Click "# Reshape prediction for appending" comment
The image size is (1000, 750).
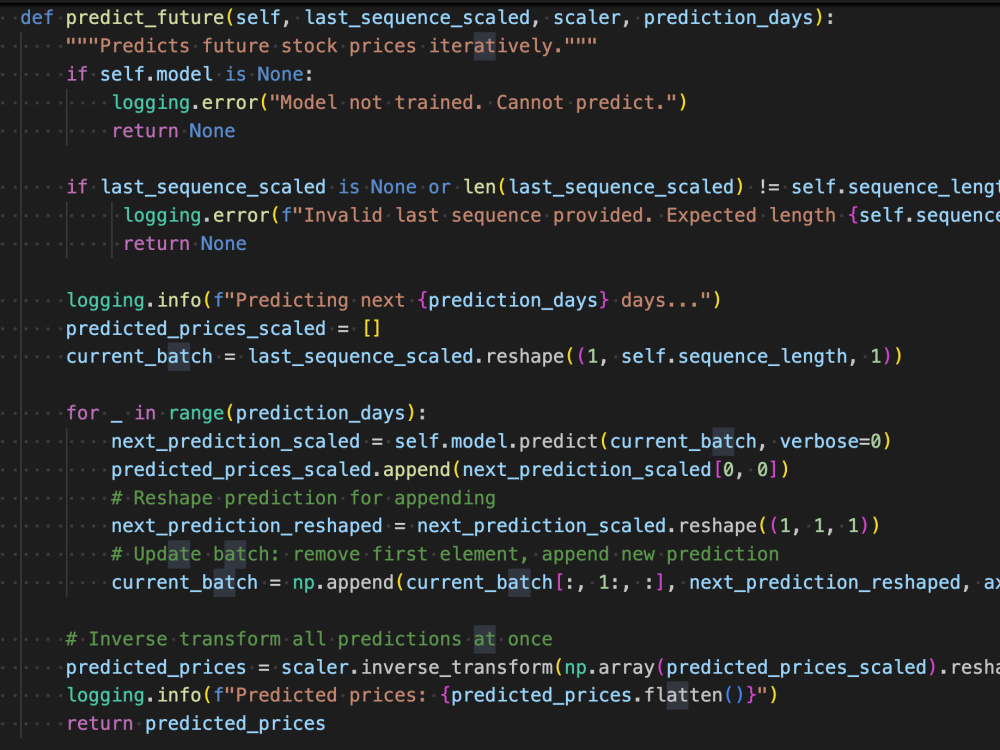[x=304, y=498]
